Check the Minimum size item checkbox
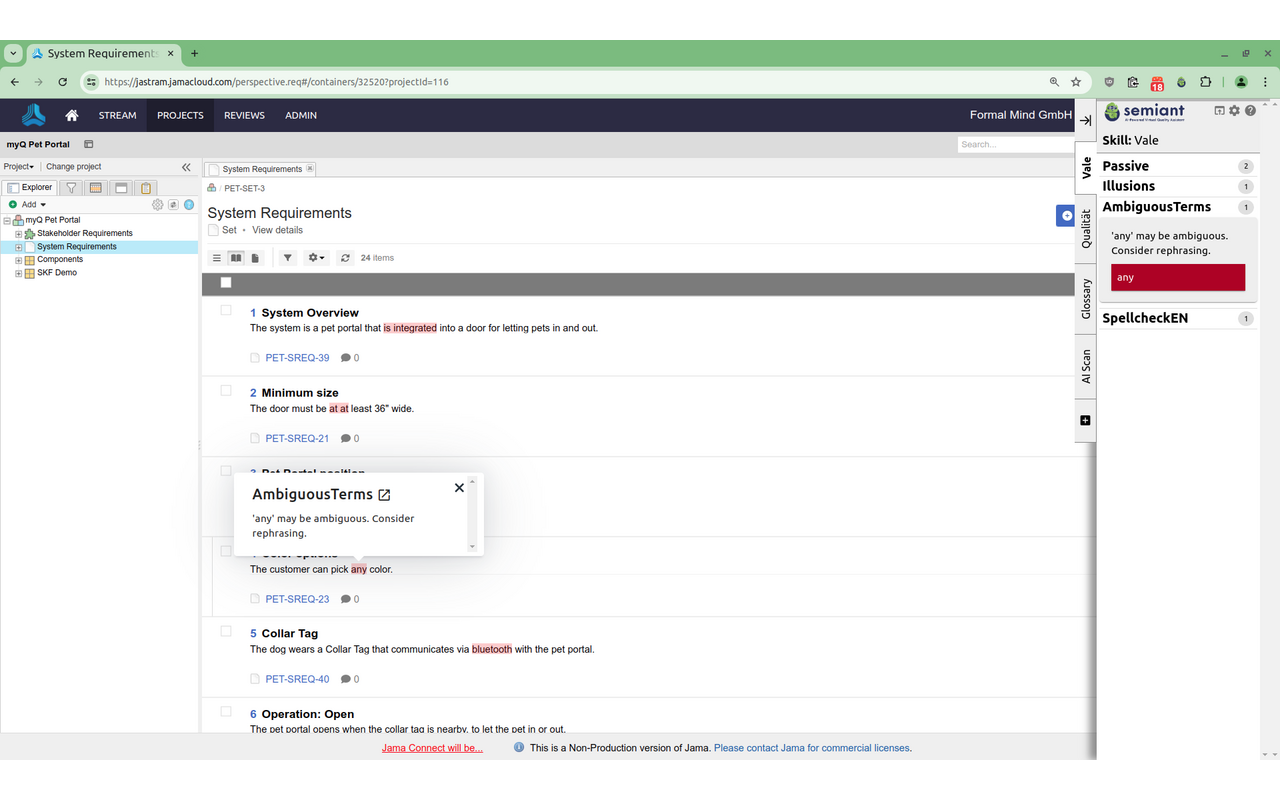This screenshot has width=1280, height=800. coord(226,390)
